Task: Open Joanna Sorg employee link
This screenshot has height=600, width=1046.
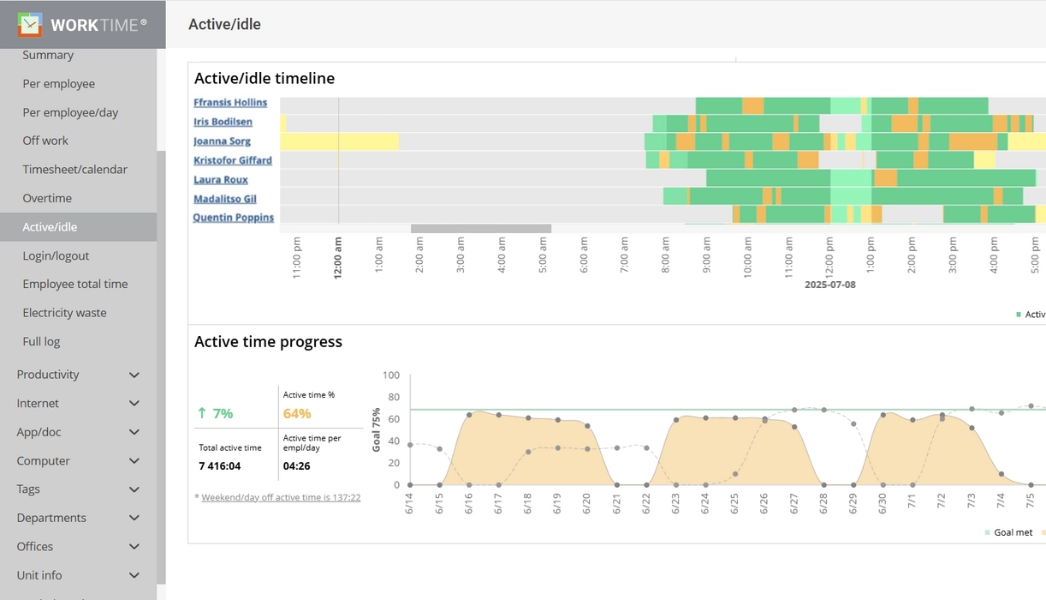Action: point(222,141)
